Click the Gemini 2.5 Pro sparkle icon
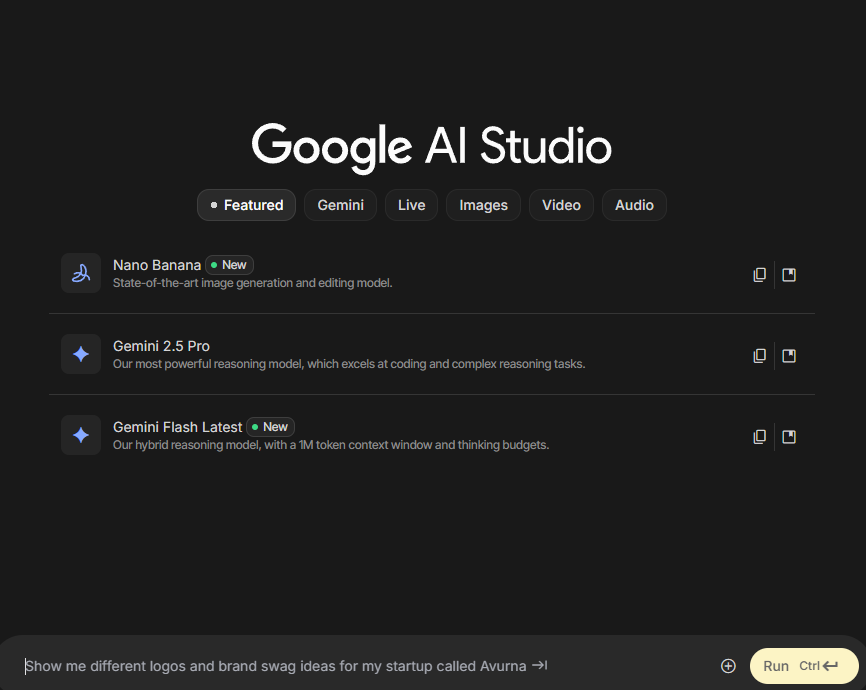This screenshot has height=690, width=866. pyautogui.click(x=81, y=354)
